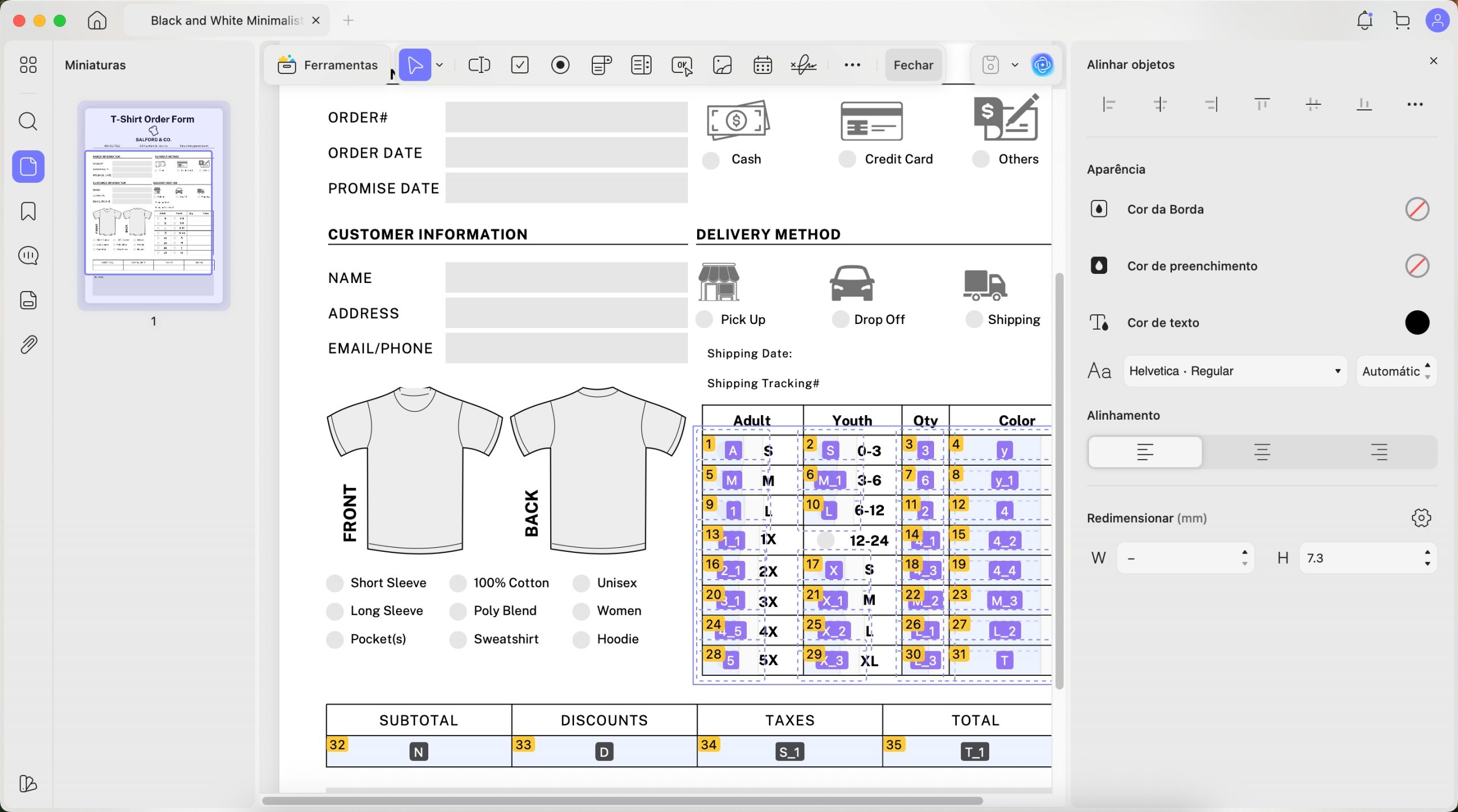The image size is (1458, 812).
Task: Open the Helvetica Regular font dropdown
Action: click(1235, 371)
